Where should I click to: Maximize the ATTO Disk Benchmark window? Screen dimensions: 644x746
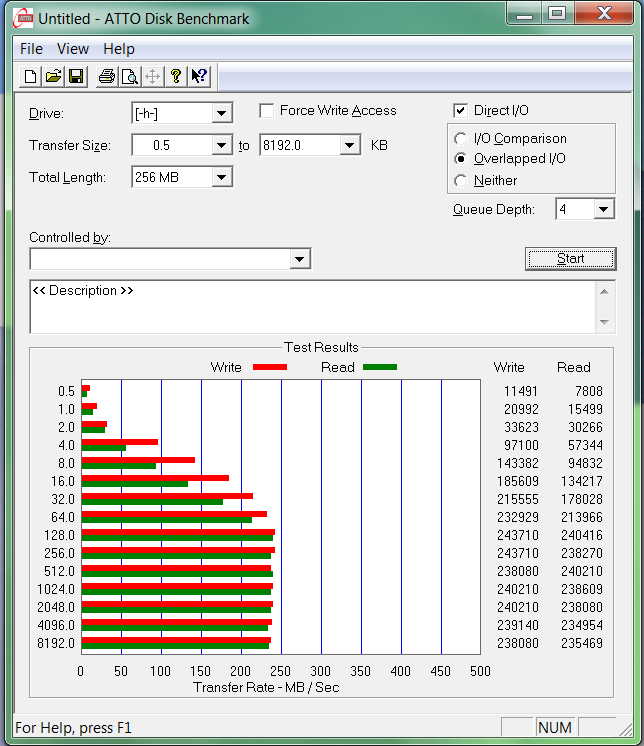[x=557, y=14]
